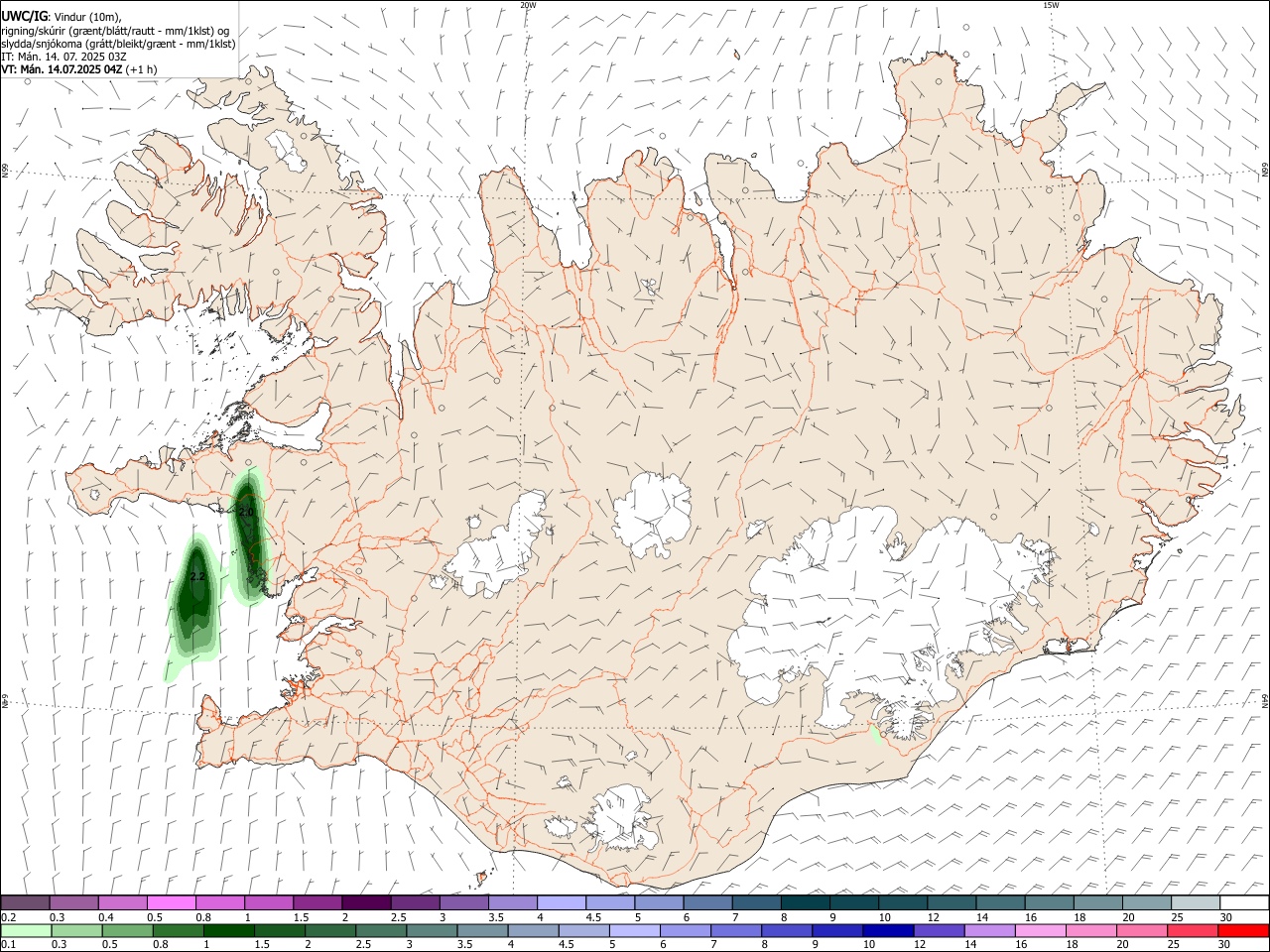Image resolution: width=1270 pixels, height=952 pixels.
Task: Click the "15W" longitude label at top
Action: (x=1051, y=5)
